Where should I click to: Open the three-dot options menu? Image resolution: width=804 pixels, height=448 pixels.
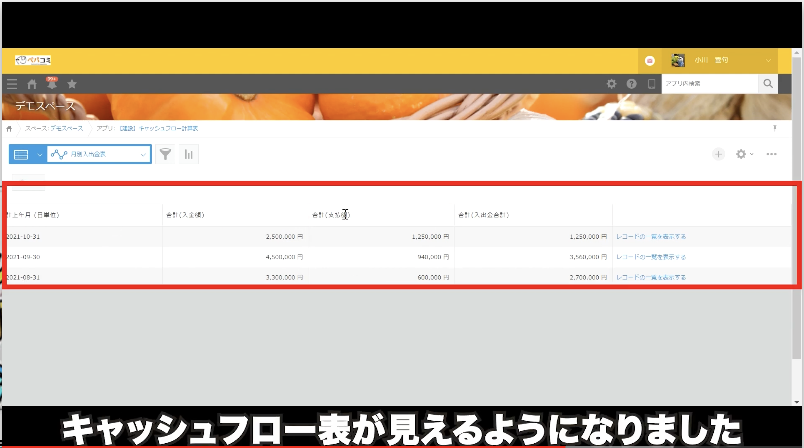[771, 154]
